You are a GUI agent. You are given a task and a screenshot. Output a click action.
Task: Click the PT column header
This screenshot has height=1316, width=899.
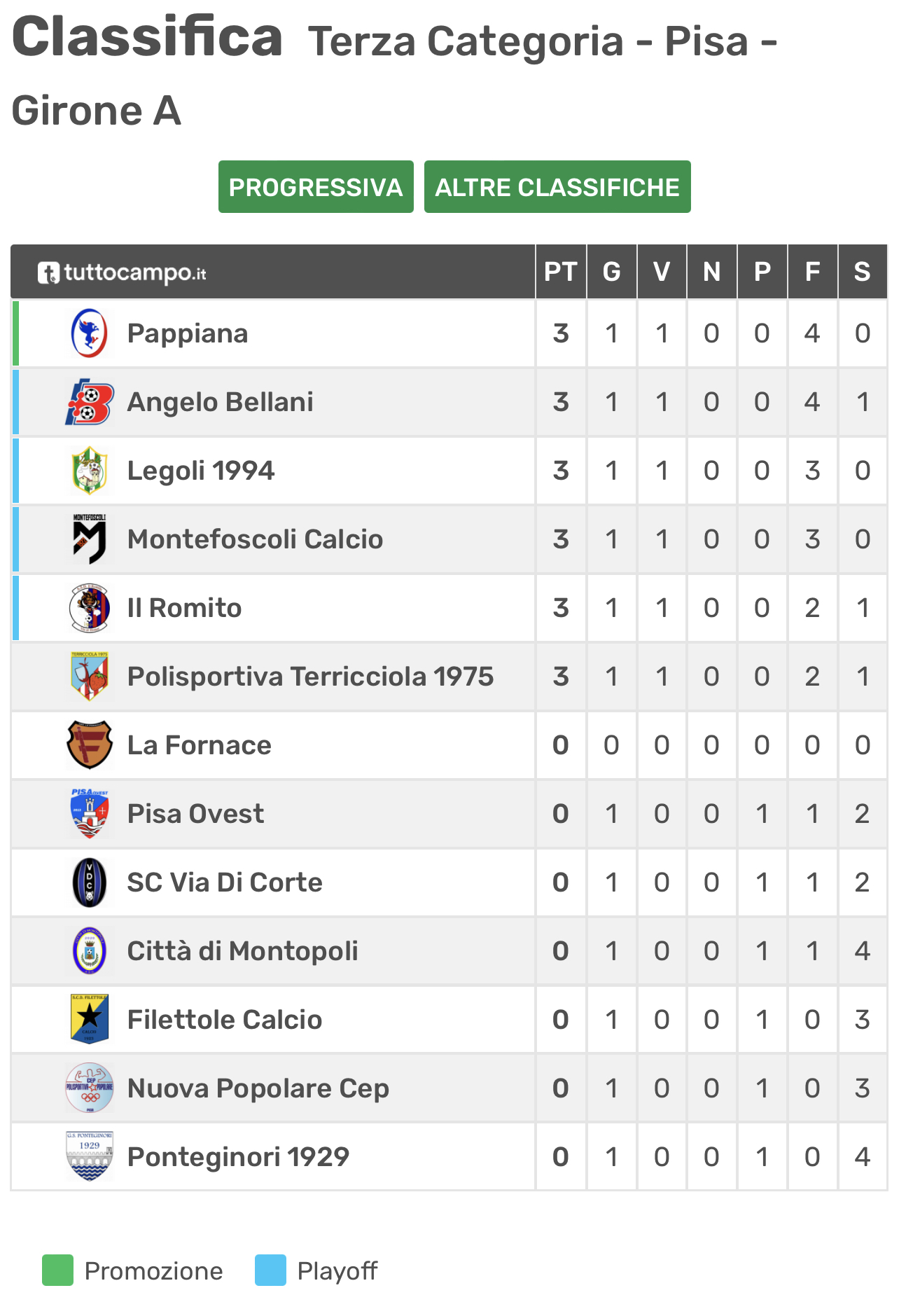[x=561, y=272]
